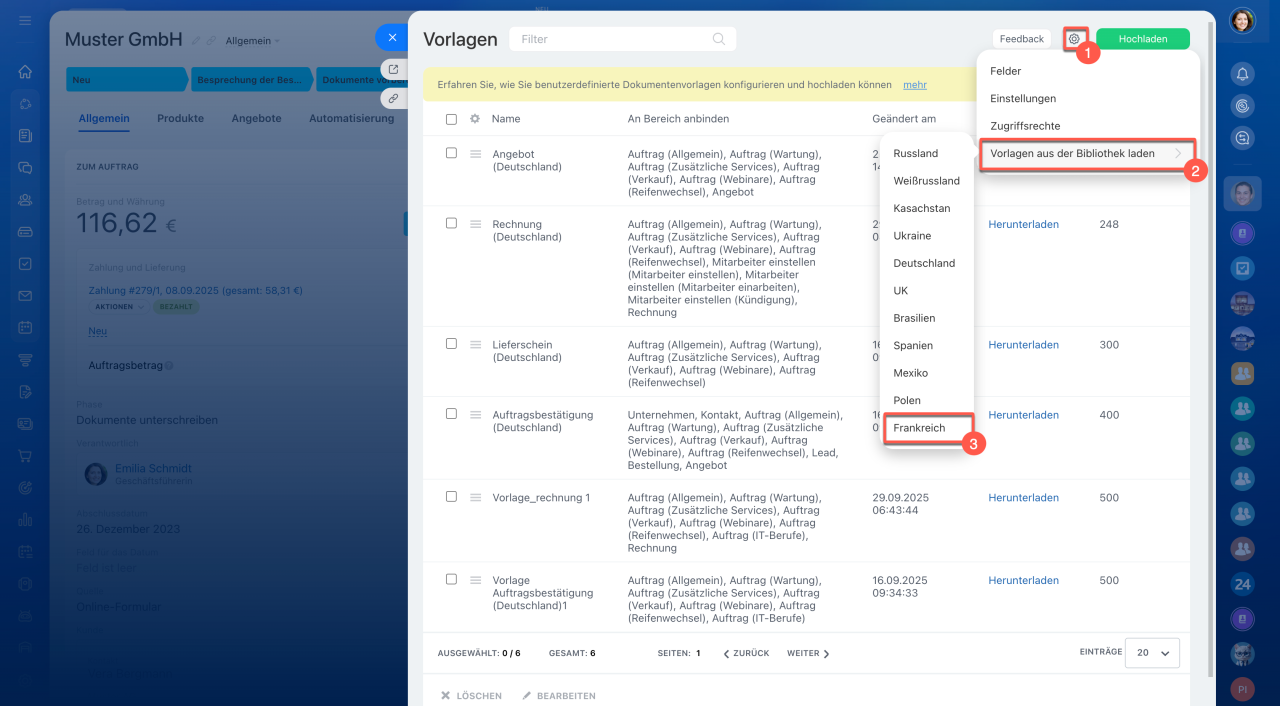Toggle the select-all checkbox in table header

coord(451,119)
